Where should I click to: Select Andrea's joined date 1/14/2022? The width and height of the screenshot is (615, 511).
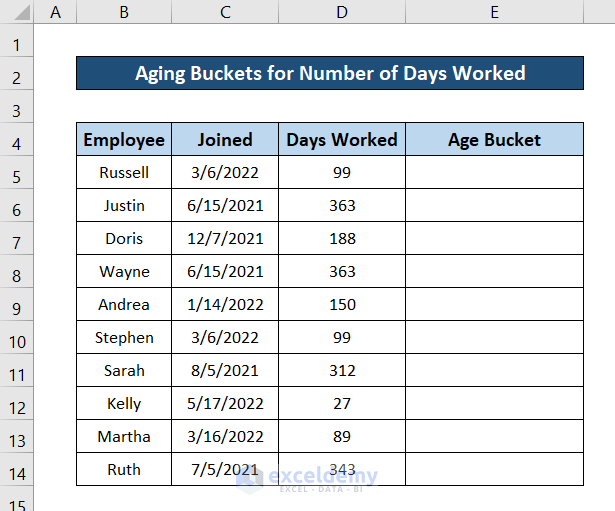pyautogui.click(x=225, y=305)
